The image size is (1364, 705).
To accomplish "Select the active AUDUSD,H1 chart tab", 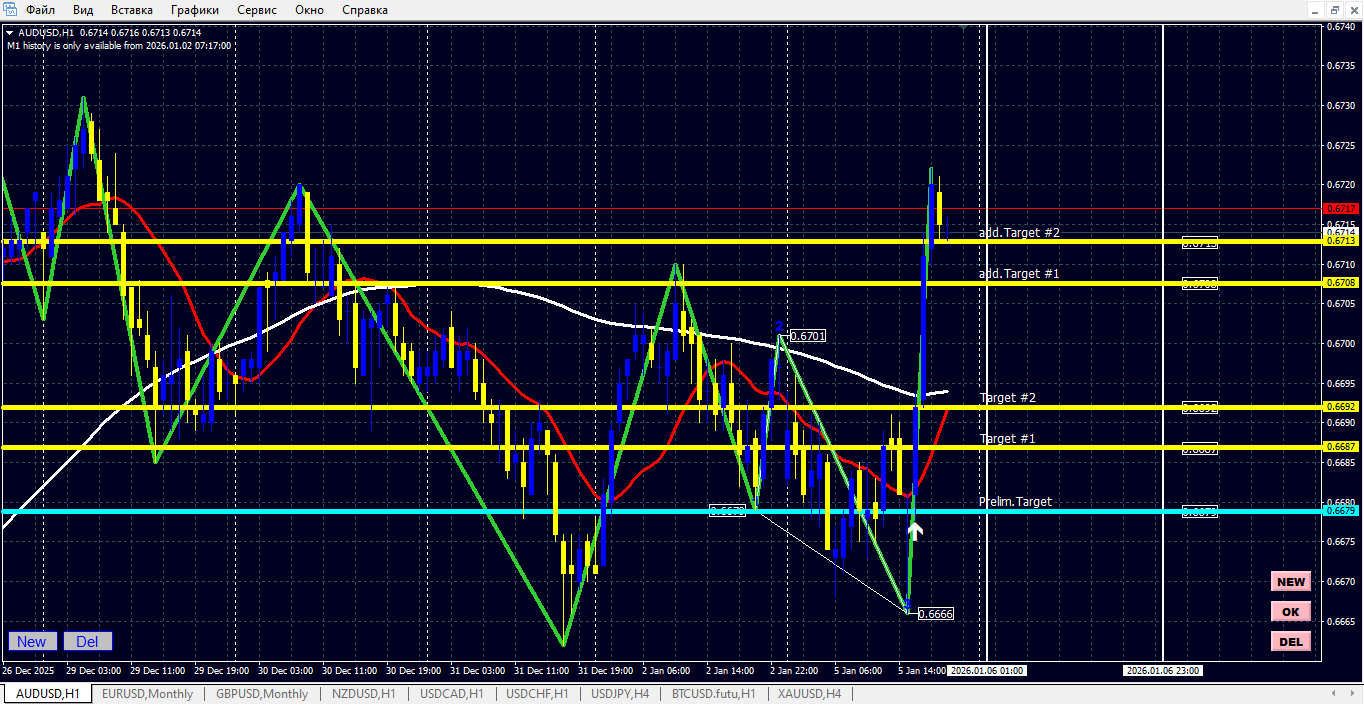I will pos(47,693).
